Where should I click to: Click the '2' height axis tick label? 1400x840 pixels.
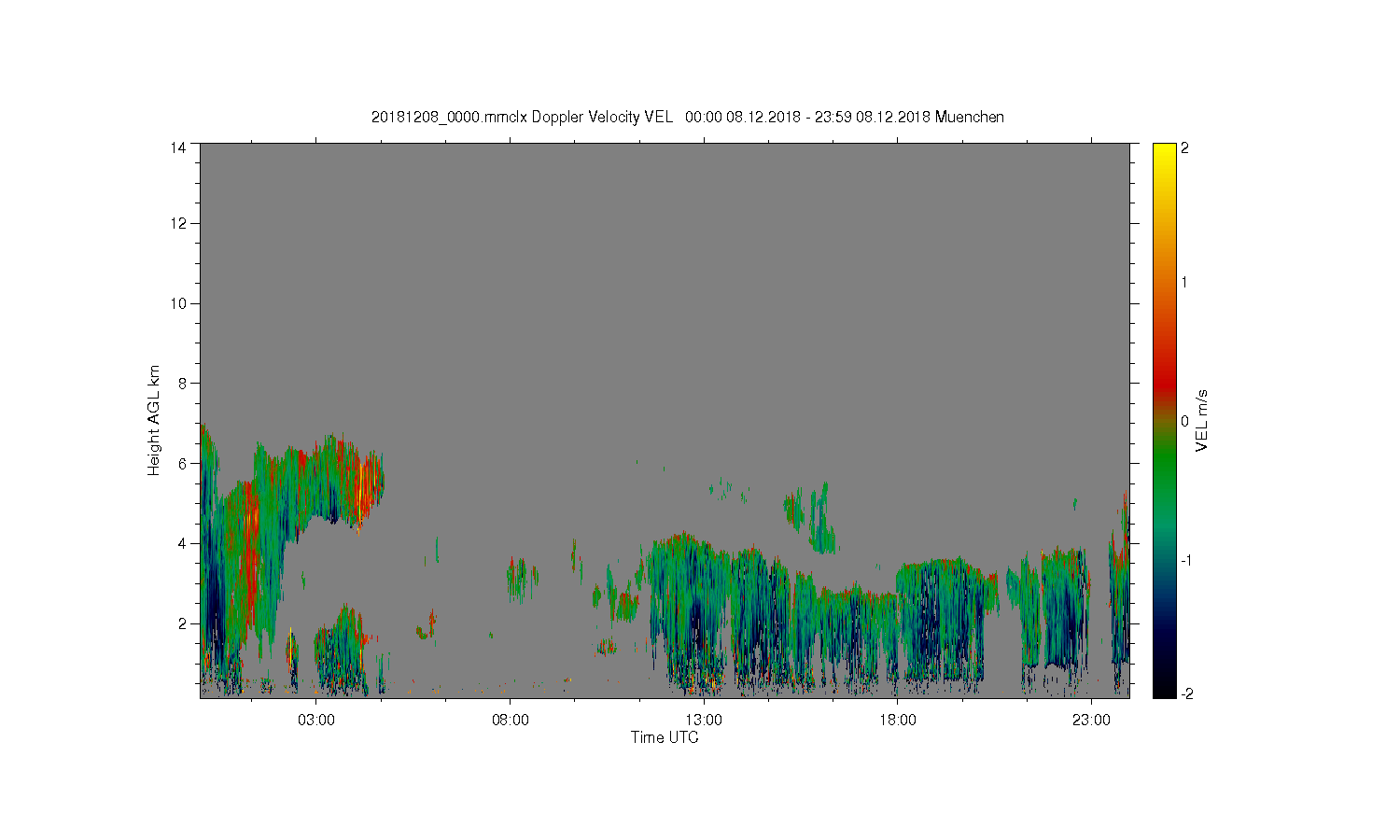(x=182, y=623)
